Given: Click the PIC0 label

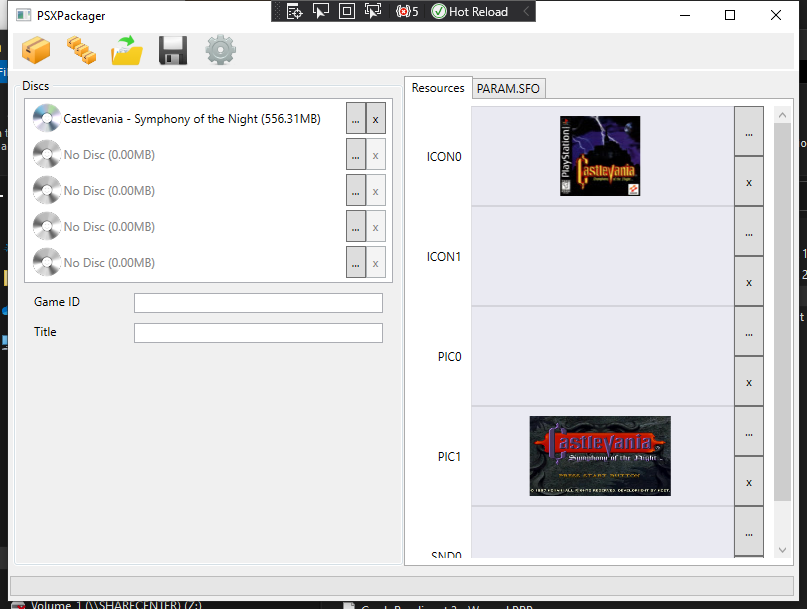Looking at the screenshot, I should tap(449, 356).
